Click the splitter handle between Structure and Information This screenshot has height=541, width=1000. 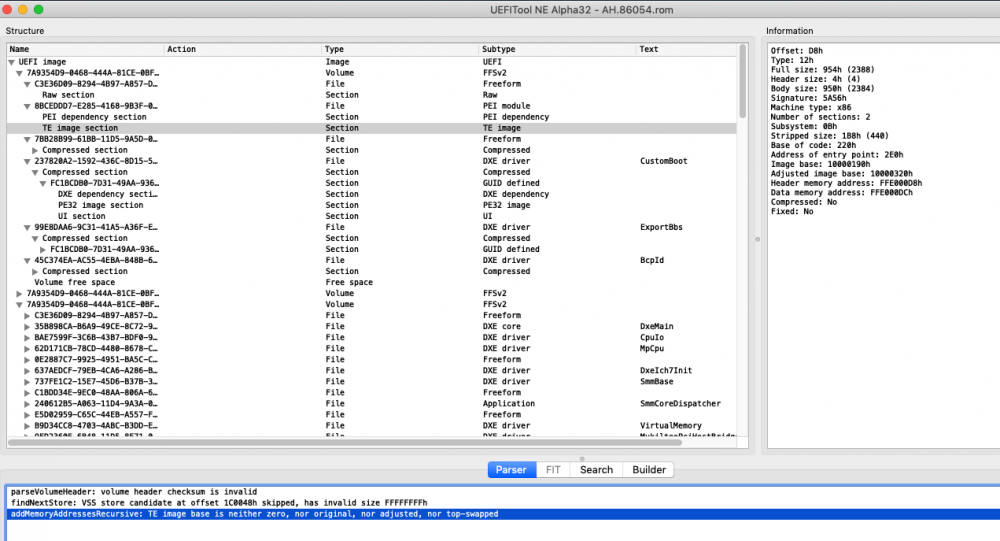point(758,239)
